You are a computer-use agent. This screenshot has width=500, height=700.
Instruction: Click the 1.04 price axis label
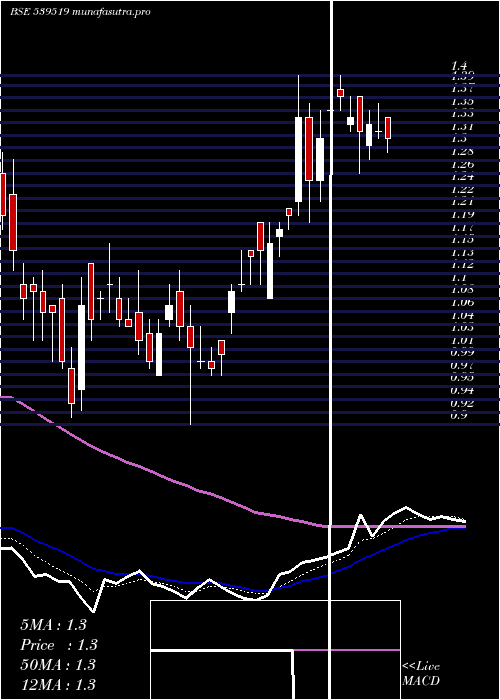point(462,315)
